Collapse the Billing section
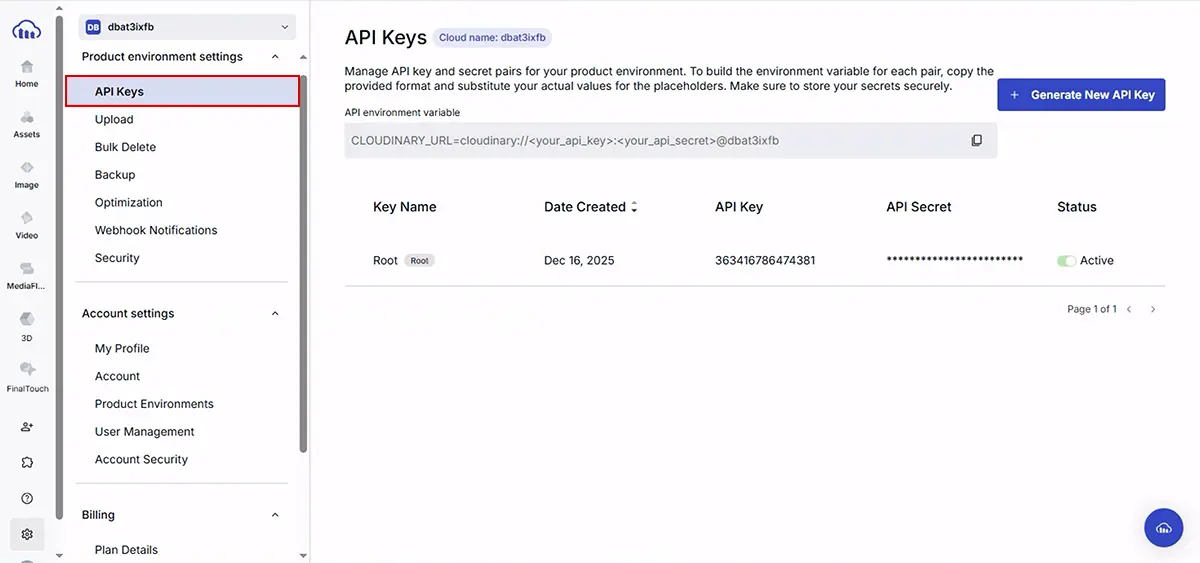Screen dimensions: 1200x563 [x=276, y=515]
